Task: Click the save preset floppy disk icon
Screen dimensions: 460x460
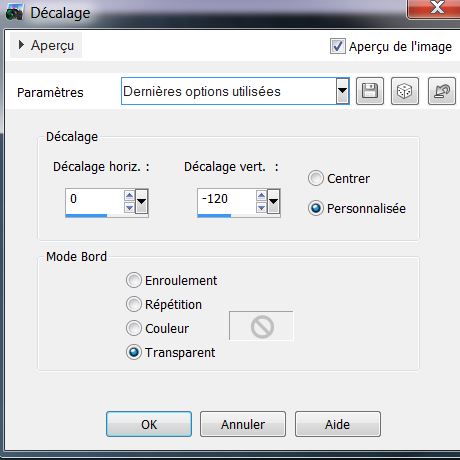Action: point(370,91)
